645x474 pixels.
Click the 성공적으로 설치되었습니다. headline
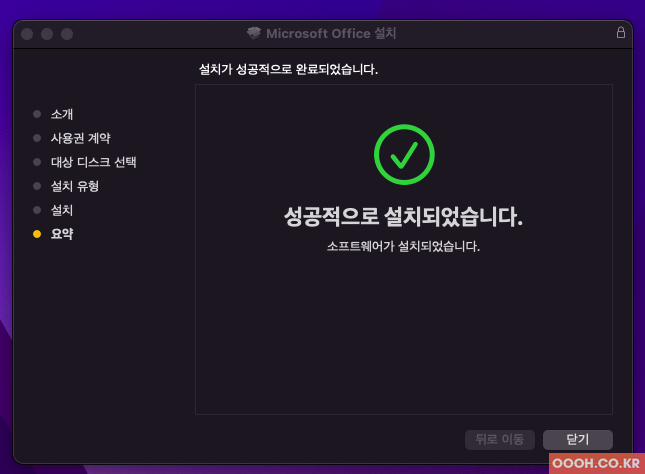[403, 216]
